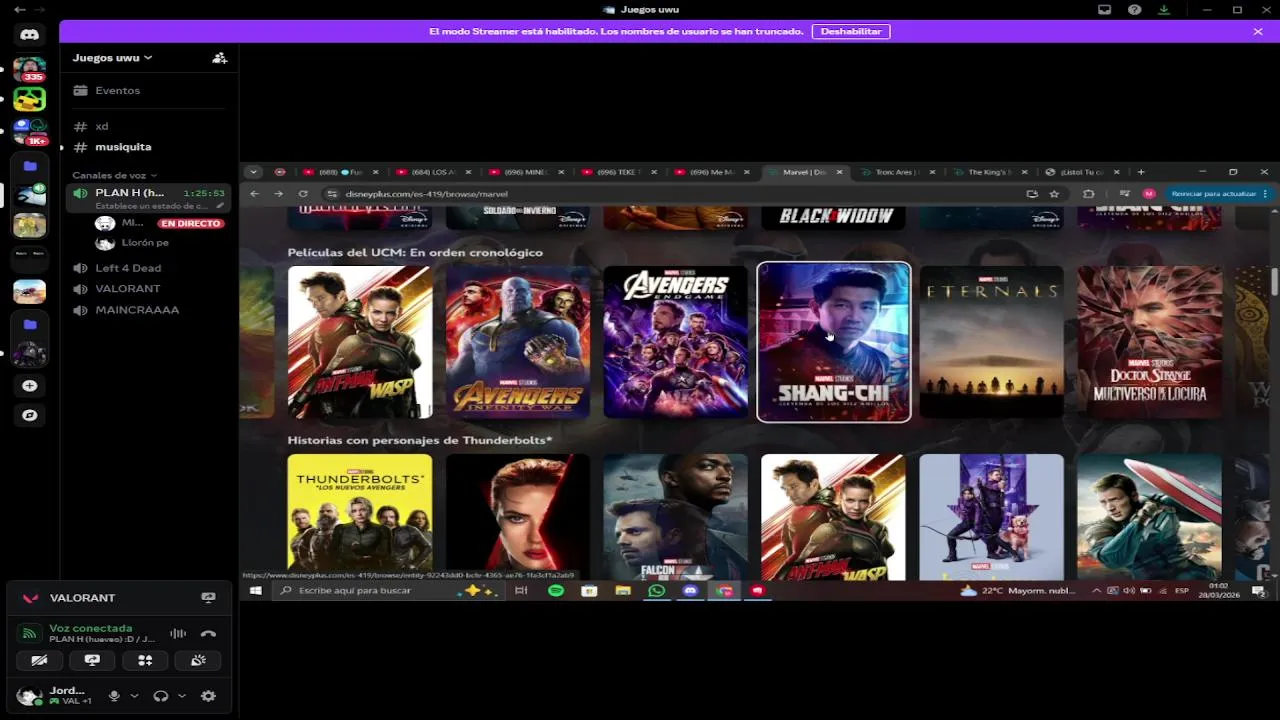Image resolution: width=1280 pixels, height=720 pixels.
Task: Open noise suppression waveform icon
Action: (x=178, y=633)
